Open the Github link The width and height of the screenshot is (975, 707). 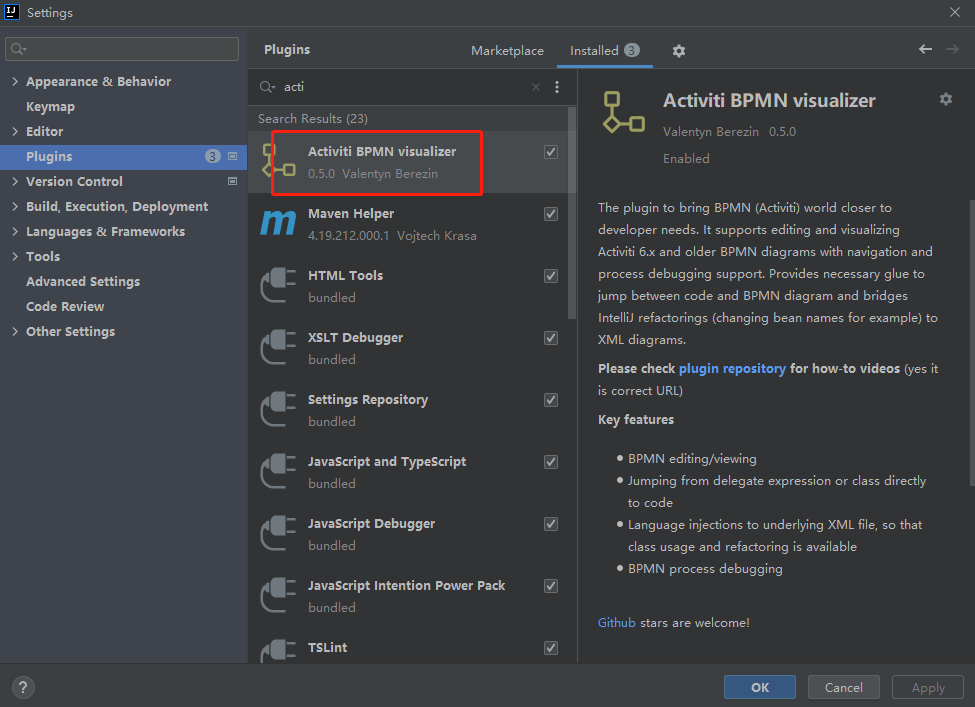[616, 622]
